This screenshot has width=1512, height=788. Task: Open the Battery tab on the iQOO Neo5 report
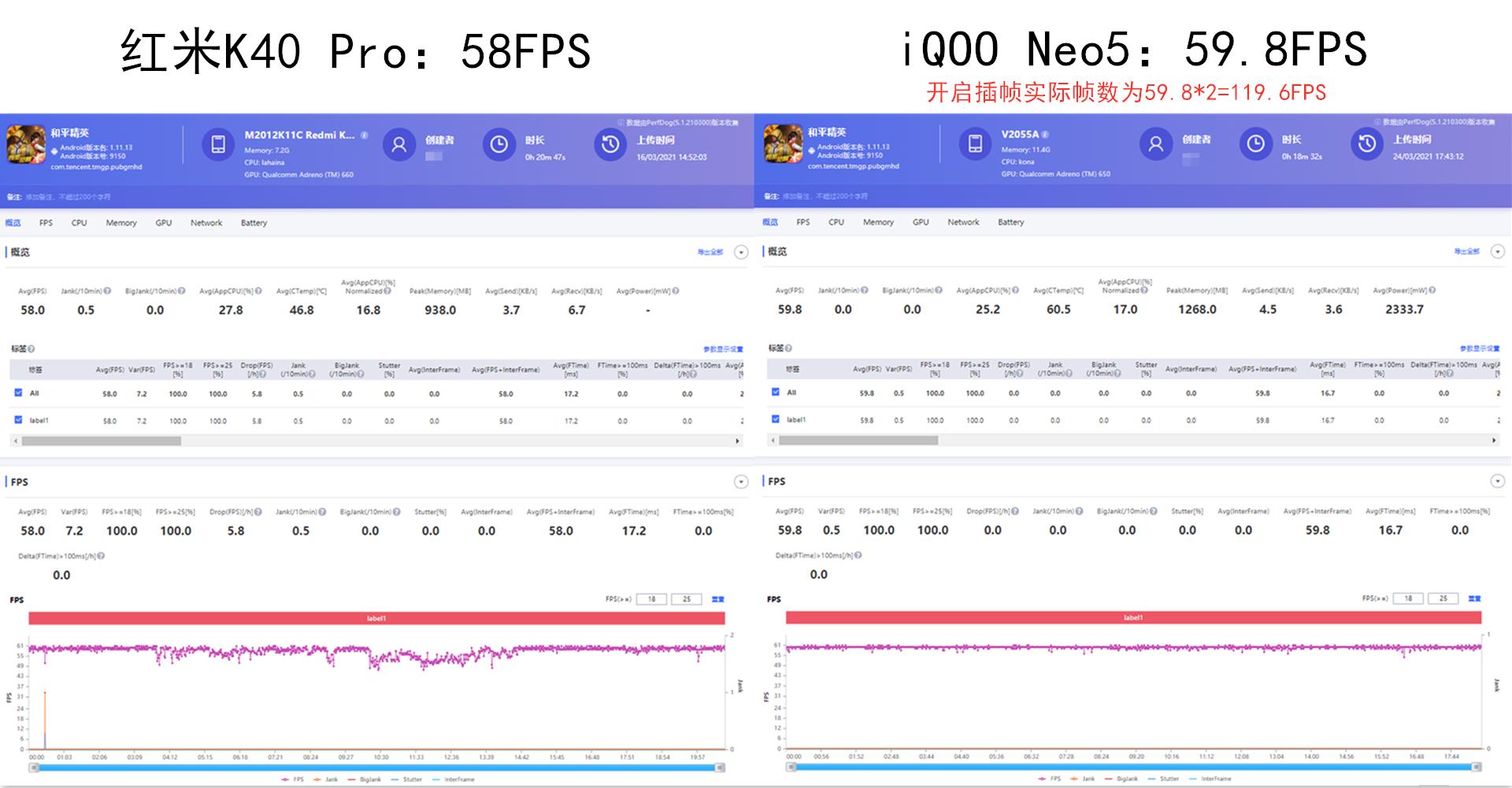click(1010, 222)
